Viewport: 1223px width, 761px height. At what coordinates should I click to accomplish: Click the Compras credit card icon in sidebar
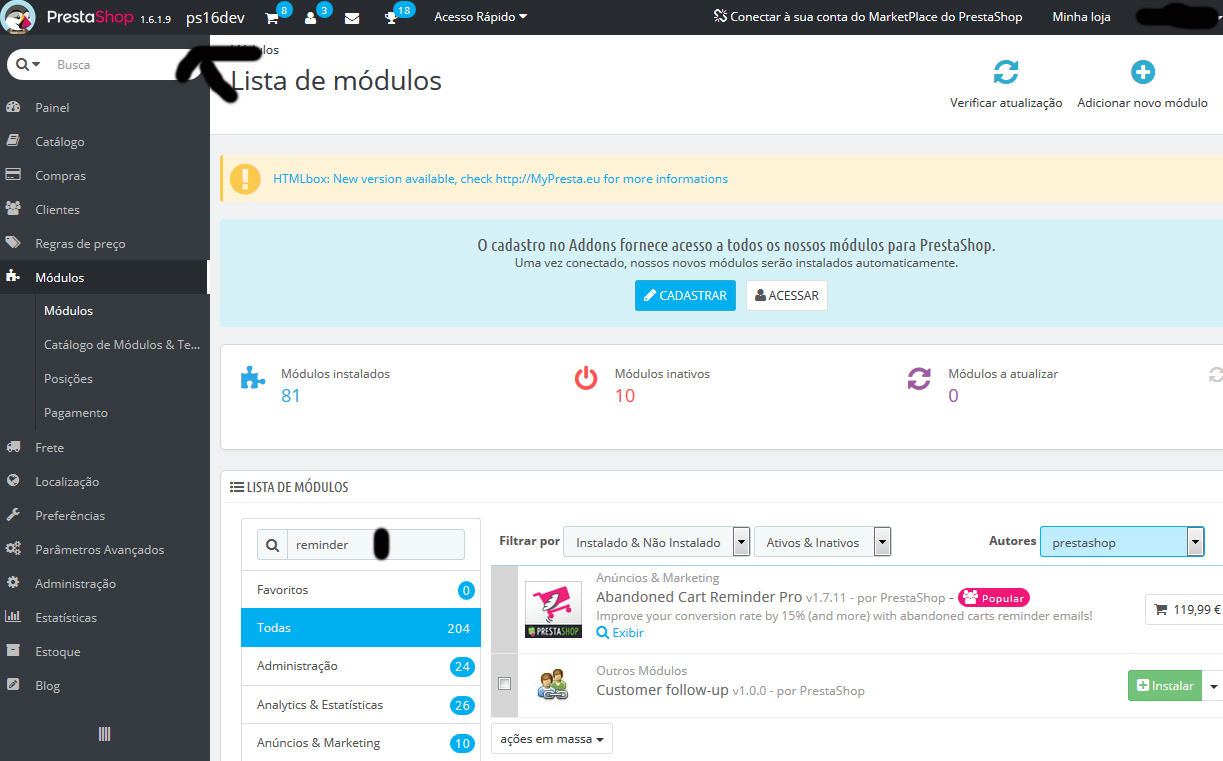coord(14,175)
